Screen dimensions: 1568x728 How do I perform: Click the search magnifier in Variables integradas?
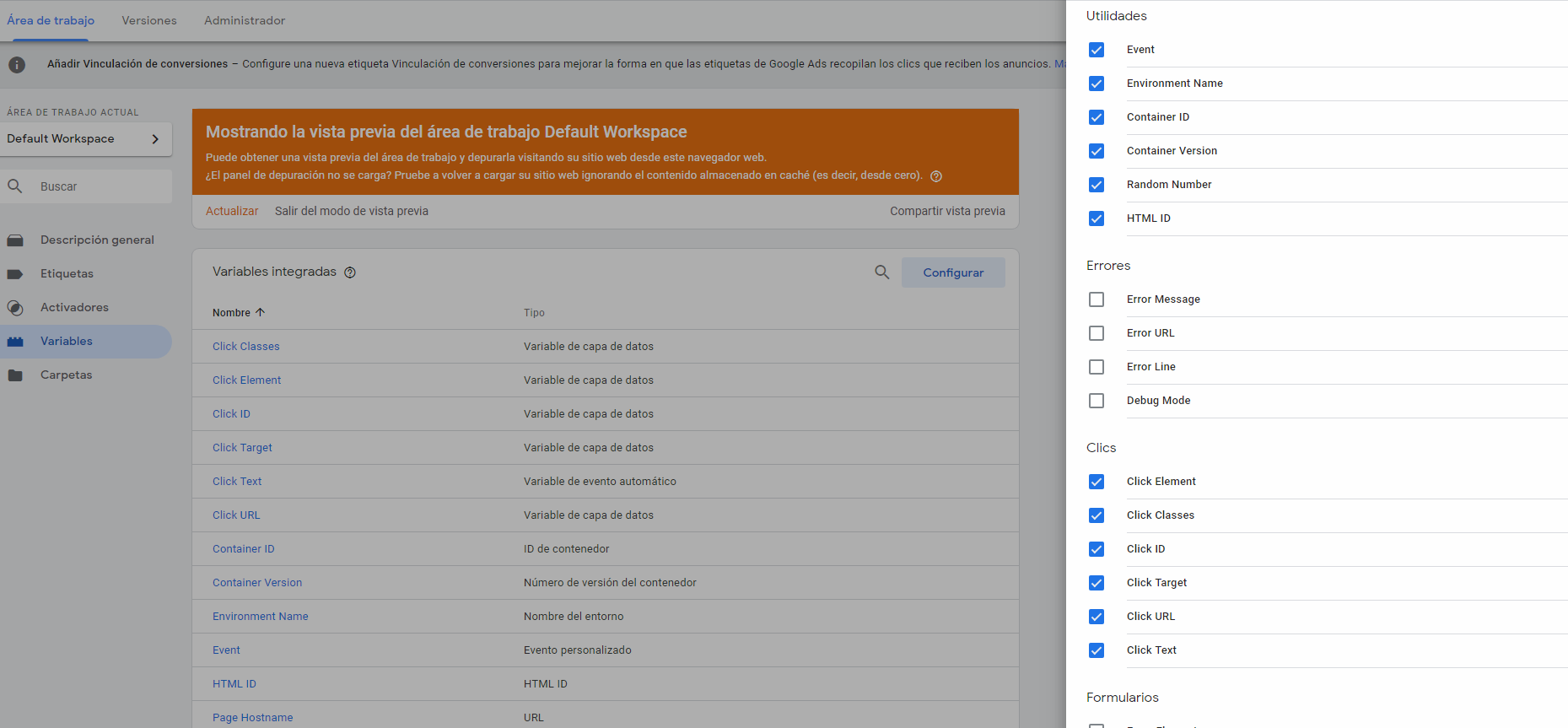click(881, 272)
